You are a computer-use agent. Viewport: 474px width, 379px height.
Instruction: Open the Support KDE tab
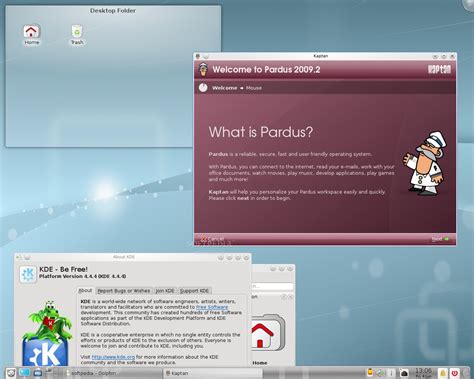pyautogui.click(x=194, y=291)
